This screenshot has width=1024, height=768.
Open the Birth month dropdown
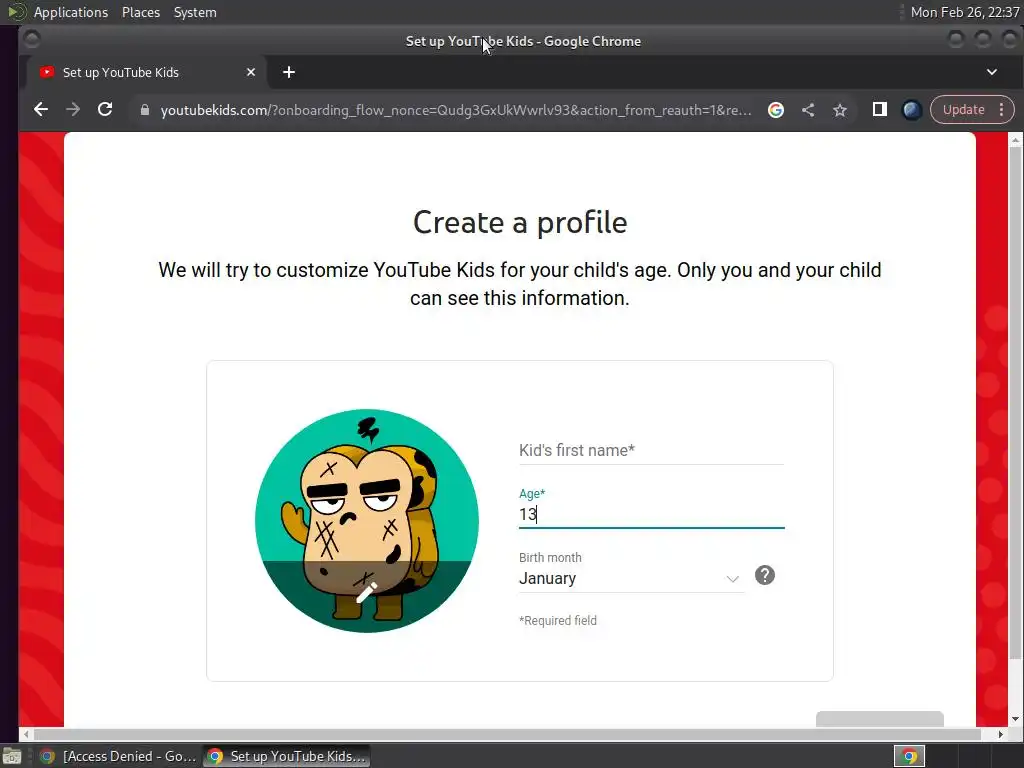[631, 578]
